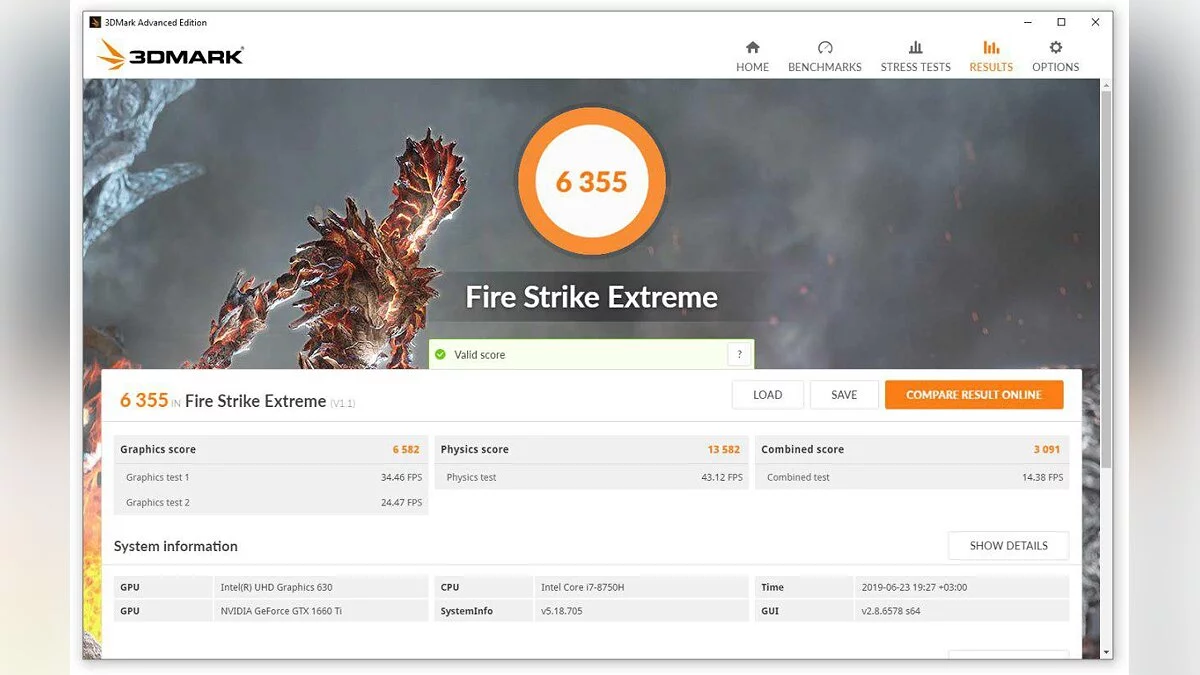This screenshot has height=675, width=1200.
Task: Click the question mark help button
Action: (739, 355)
